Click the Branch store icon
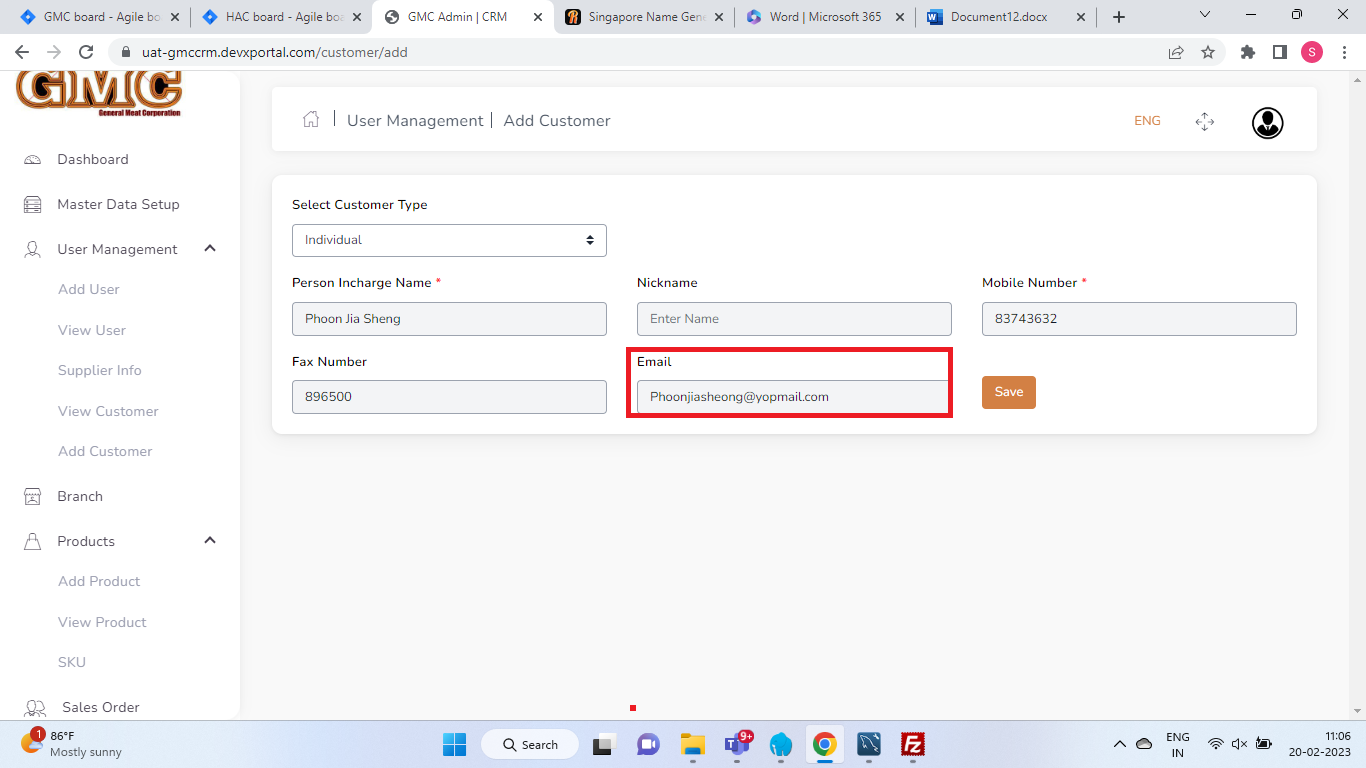 pyautogui.click(x=33, y=497)
